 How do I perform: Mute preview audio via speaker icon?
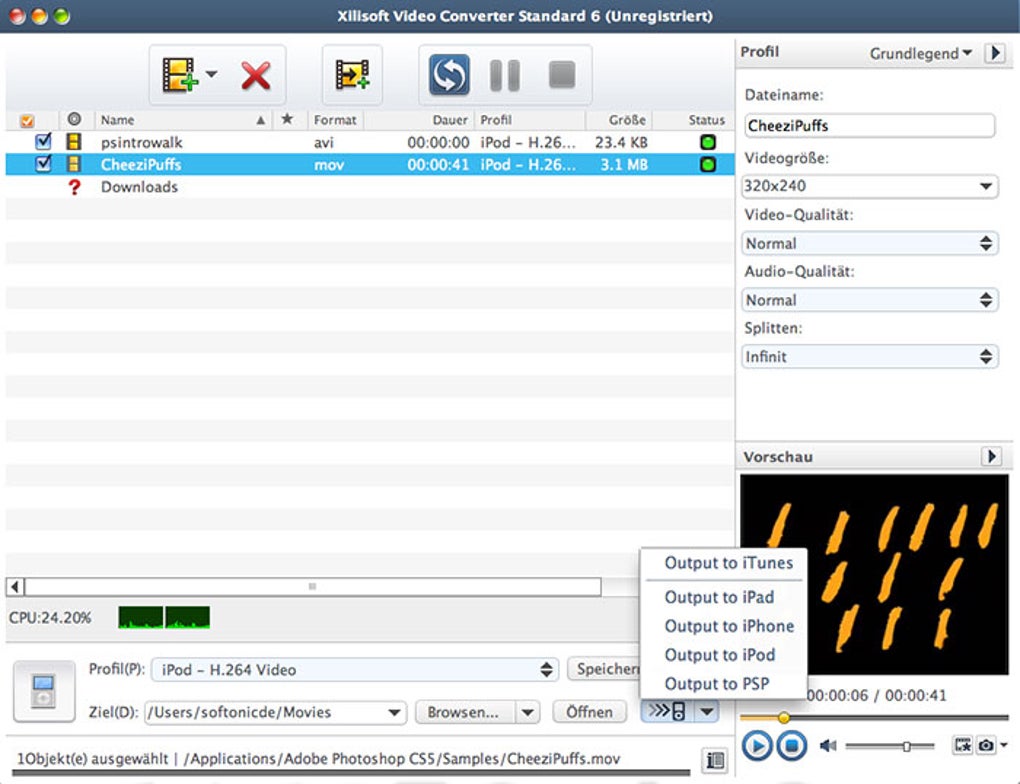click(827, 746)
